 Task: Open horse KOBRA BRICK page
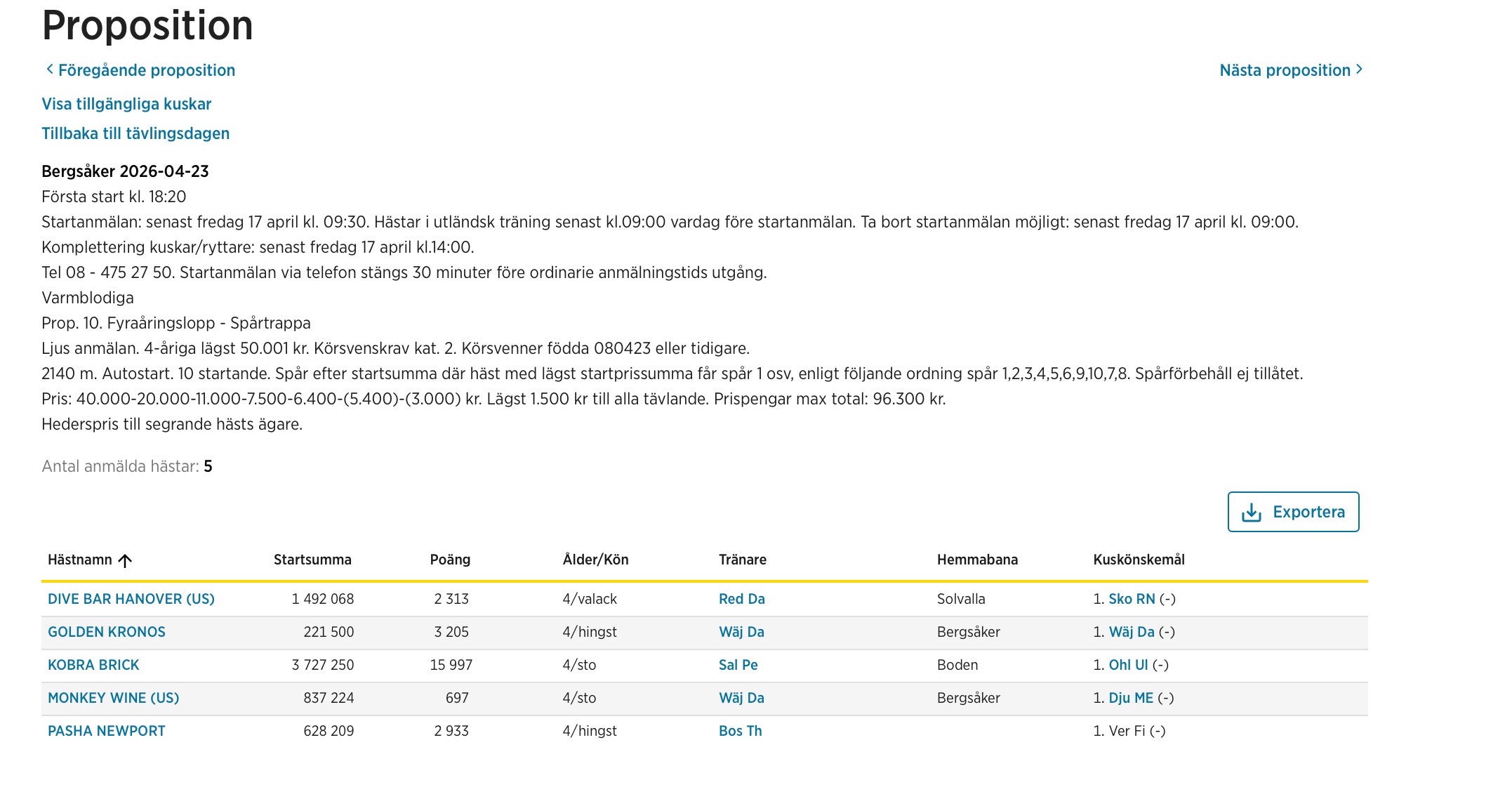[93, 665]
